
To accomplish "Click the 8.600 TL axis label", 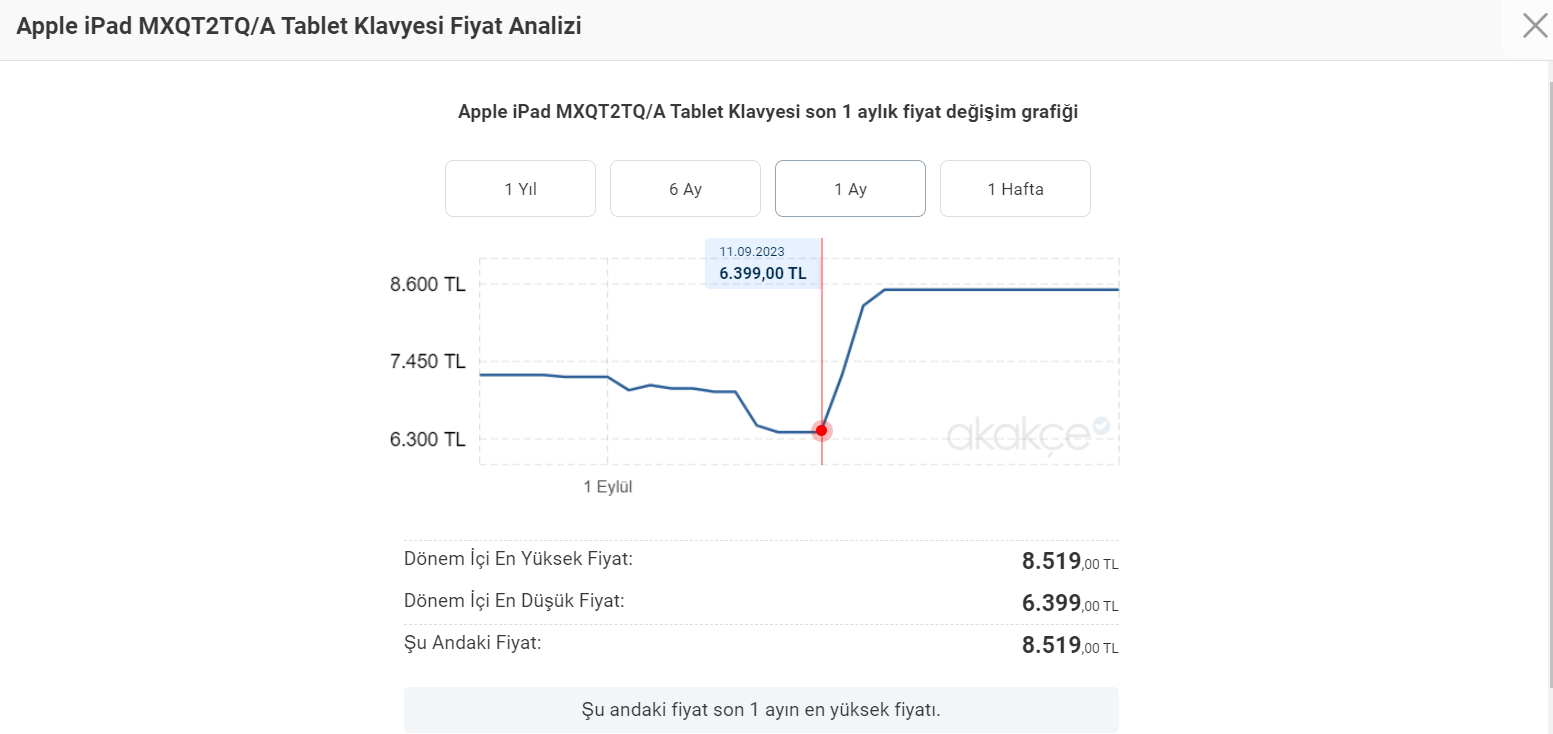I will (x=427, y=285).
